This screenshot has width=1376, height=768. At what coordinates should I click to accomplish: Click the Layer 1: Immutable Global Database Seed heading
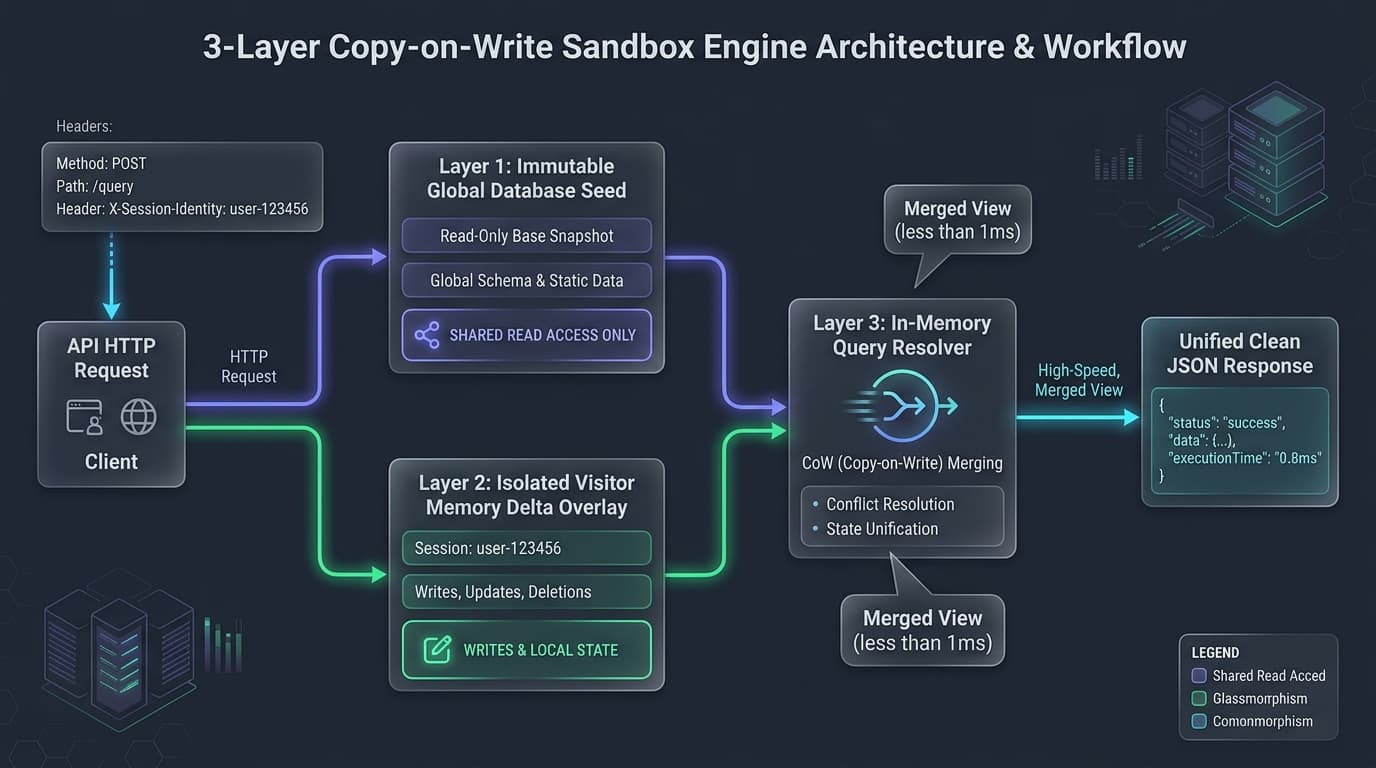526,178
